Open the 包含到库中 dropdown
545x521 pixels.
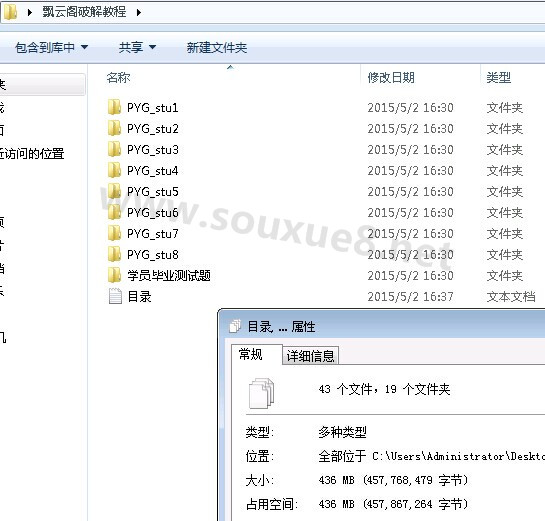(x=51, y=48)
